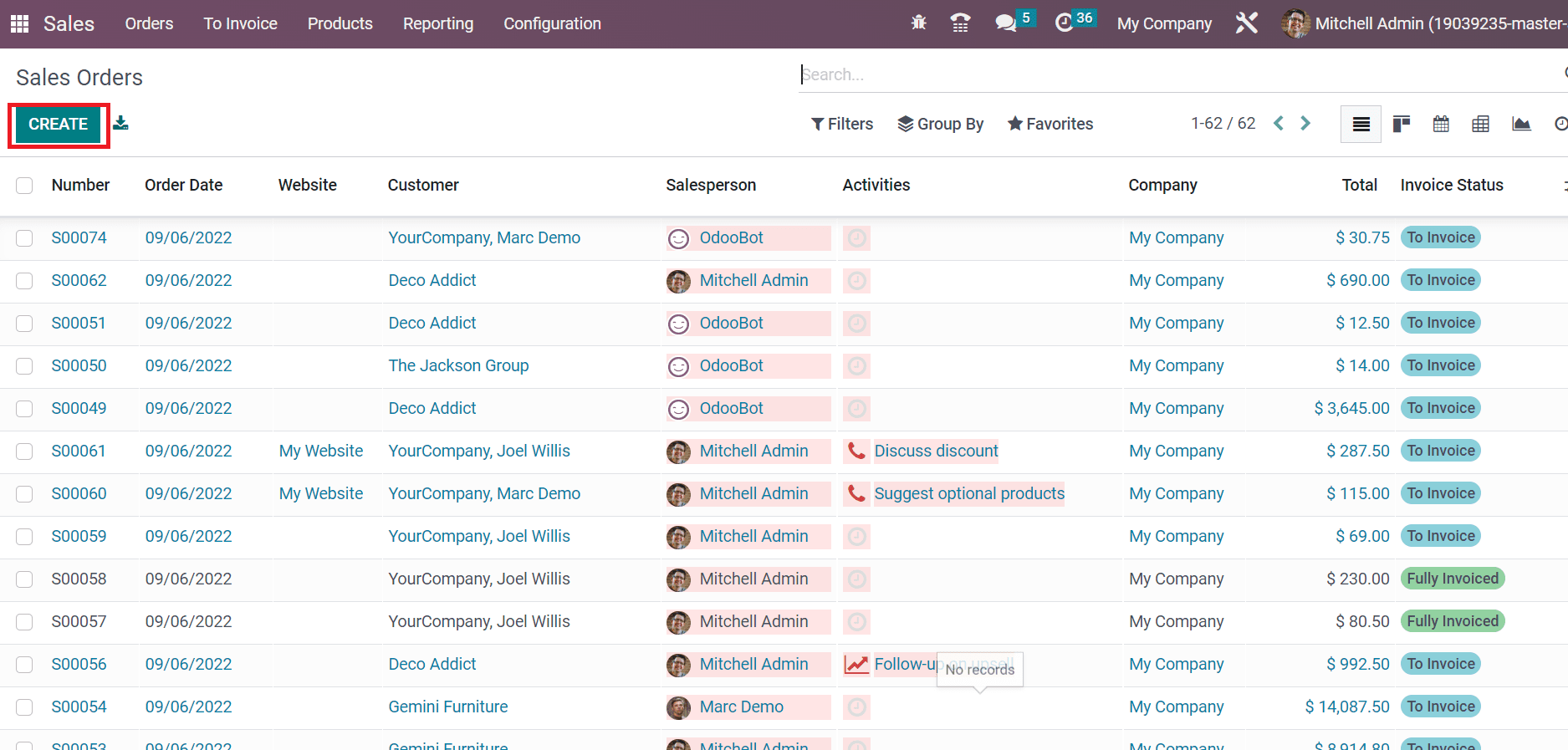1568x750 pixels.
Task: Open Mitchell Admin user menu
Action: 1424,23
